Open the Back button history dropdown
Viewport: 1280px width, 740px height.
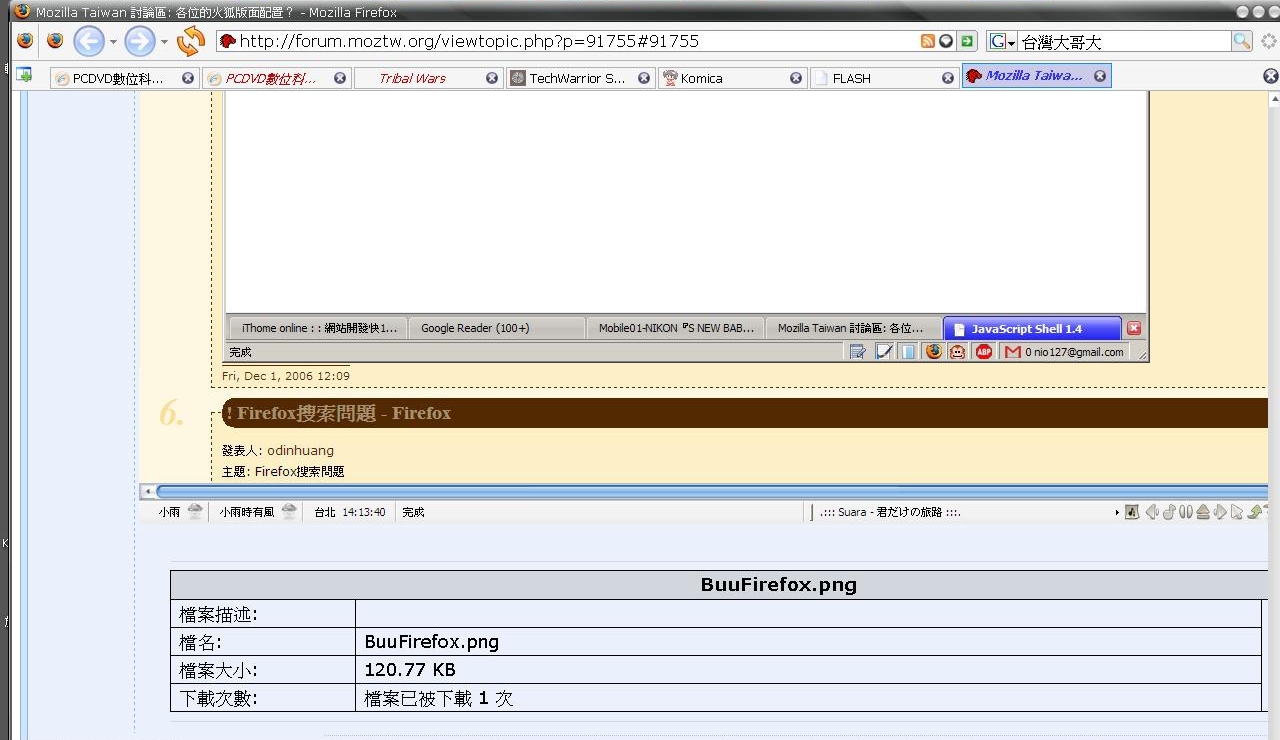click(x=113, y=42)
